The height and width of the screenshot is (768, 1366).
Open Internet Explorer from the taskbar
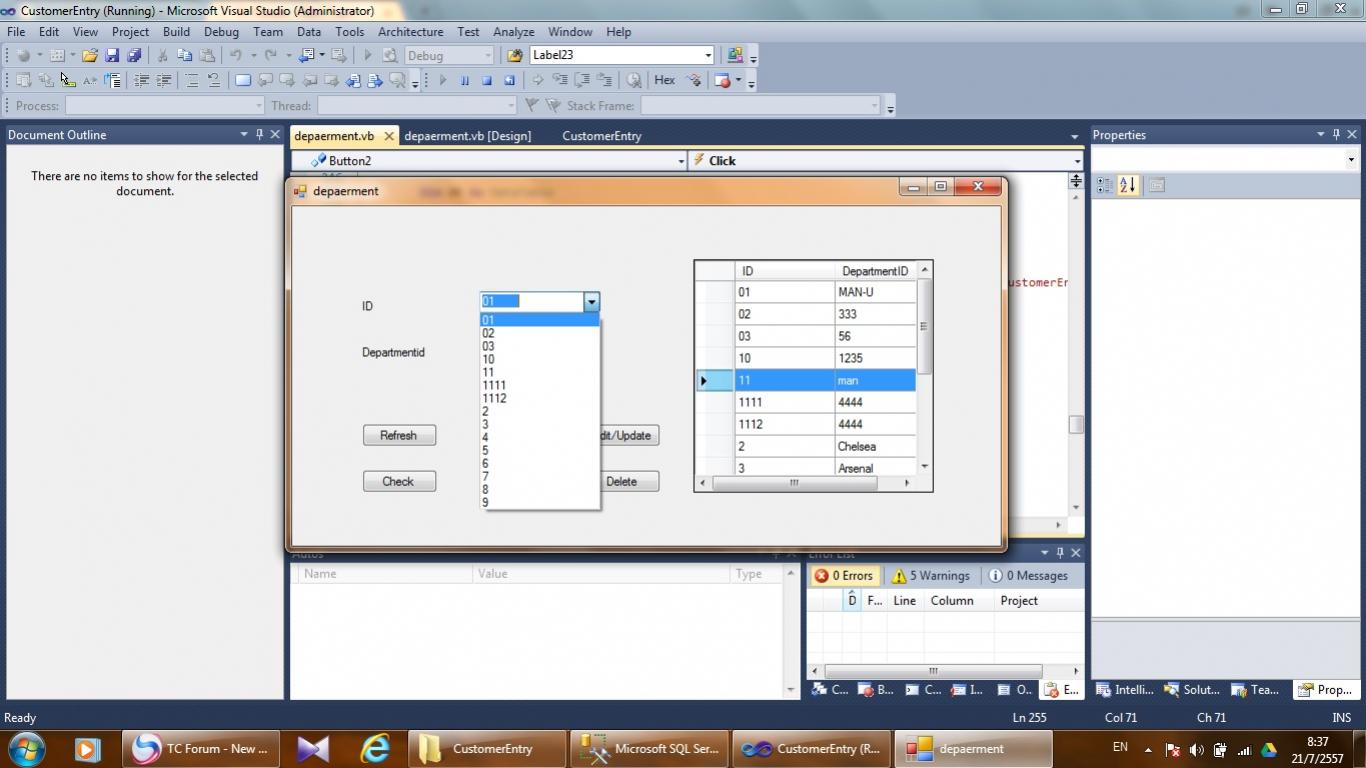[x=375, y=748]
